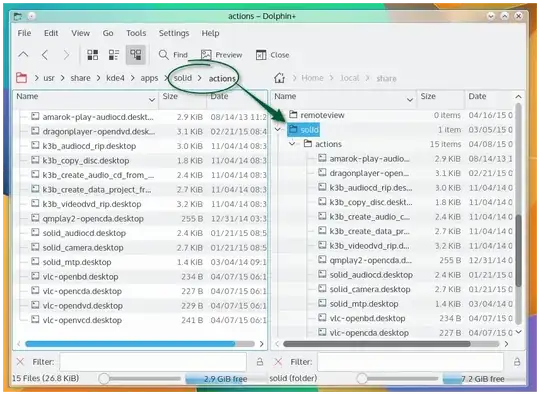Collapse the actions subfolder
The width and height of the screenshot is (540, 395).
point(292,144)
